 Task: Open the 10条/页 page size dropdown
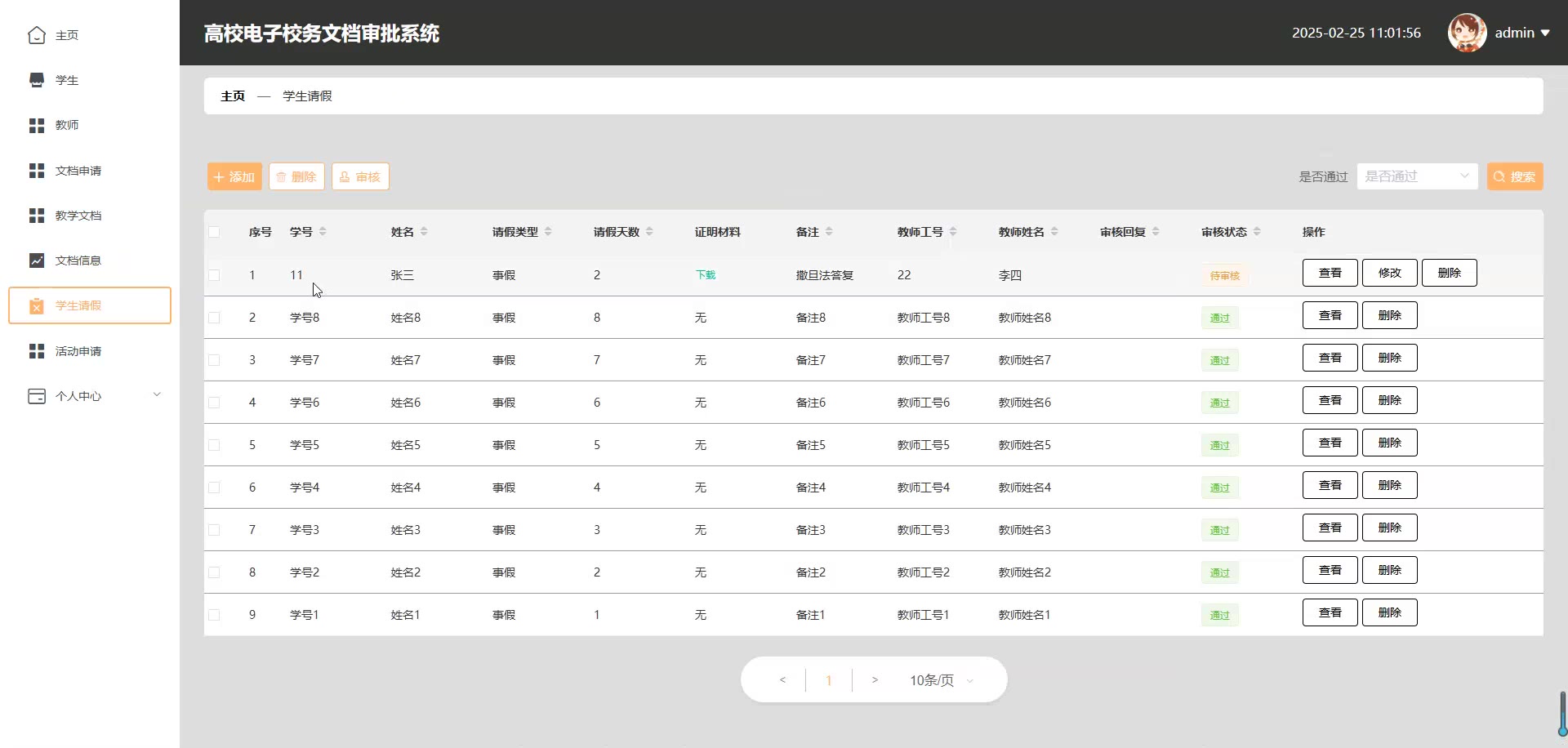tap(942, 680)
